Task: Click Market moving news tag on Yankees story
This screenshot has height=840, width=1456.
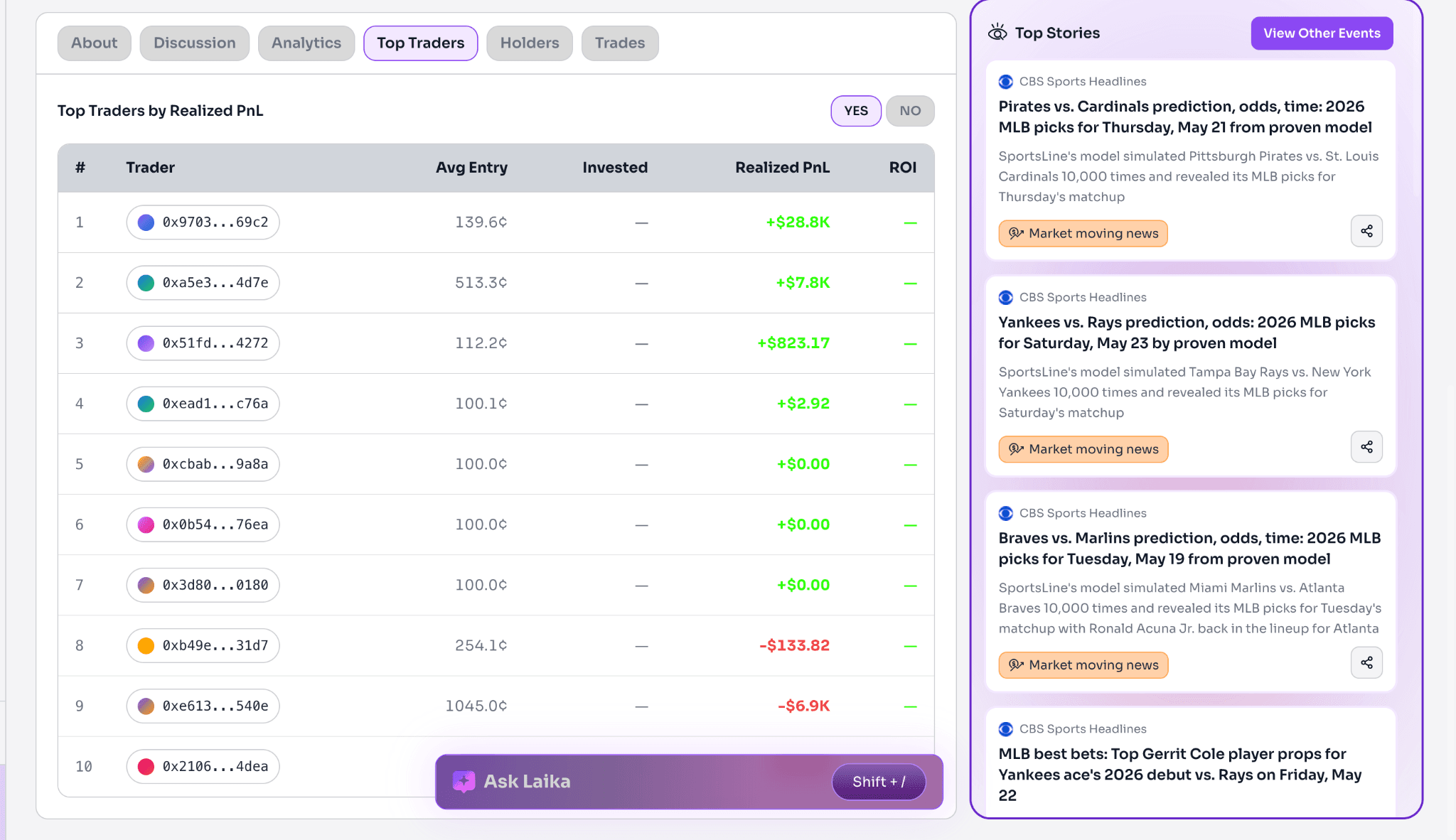Action: 1083,449
